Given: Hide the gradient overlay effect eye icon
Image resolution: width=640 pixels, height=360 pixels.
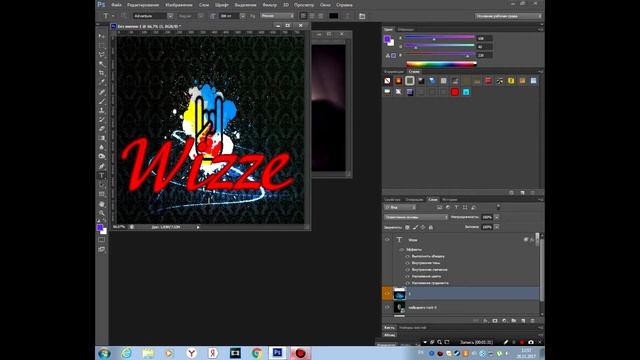Looking at the screenshot, I should tap(407, 283).
